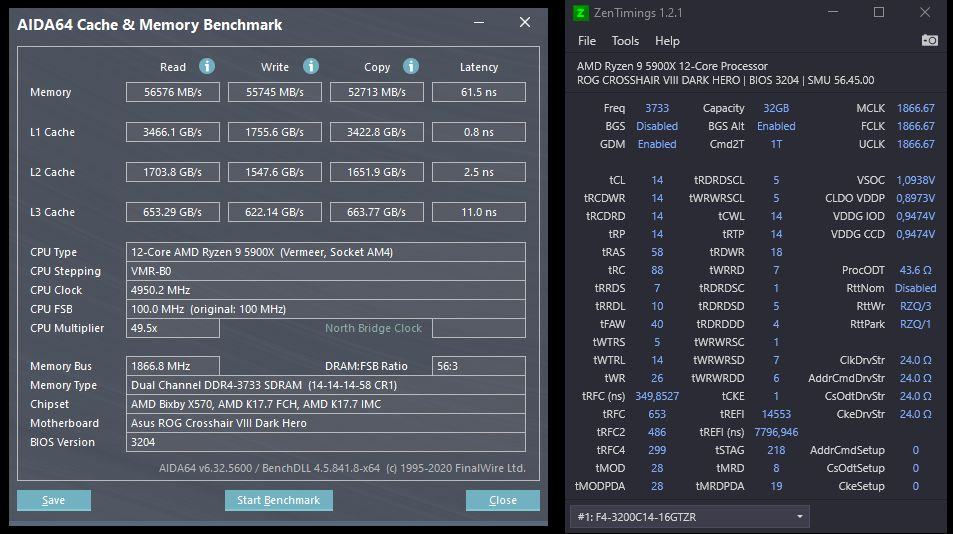Click the Memory Write value 55745 MB/s
Screen dimensions: 953x534
point(275,92)
